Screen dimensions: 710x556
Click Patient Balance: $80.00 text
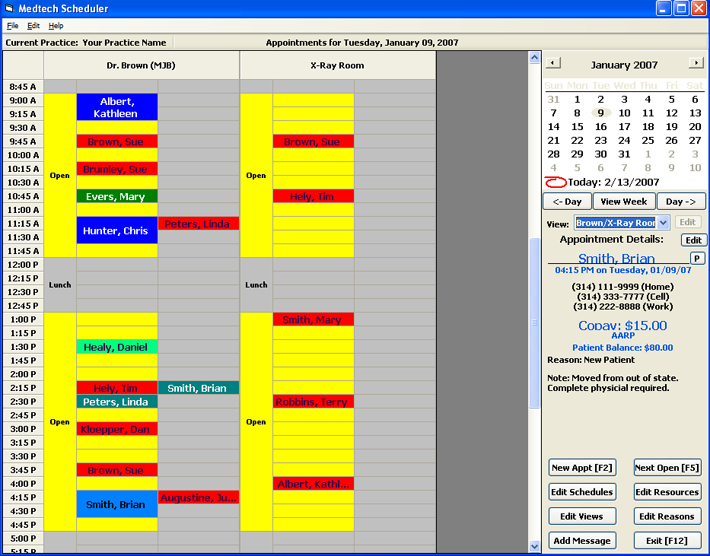[x=623, y=348]
